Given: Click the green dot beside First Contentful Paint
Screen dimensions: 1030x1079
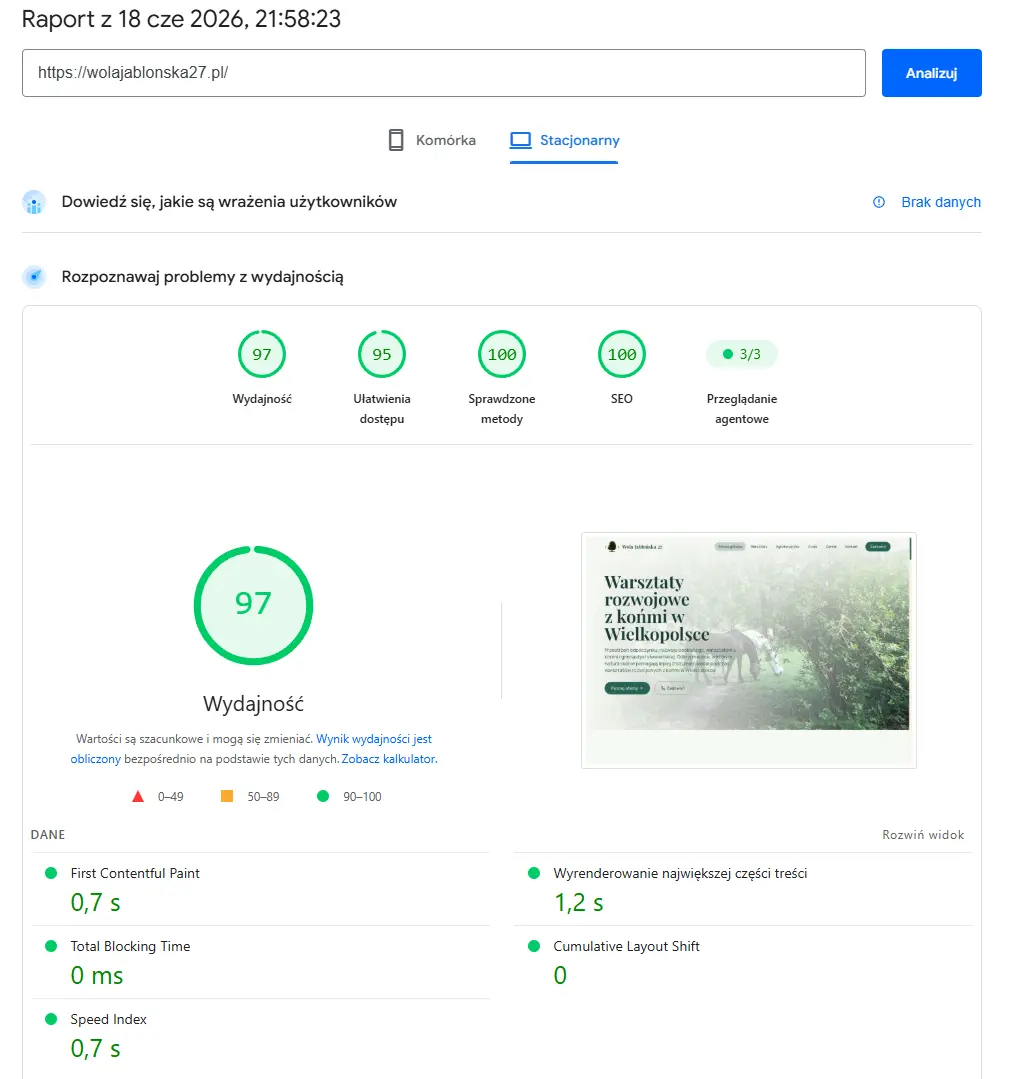Looking at the screenshot, I should (51, 873).
